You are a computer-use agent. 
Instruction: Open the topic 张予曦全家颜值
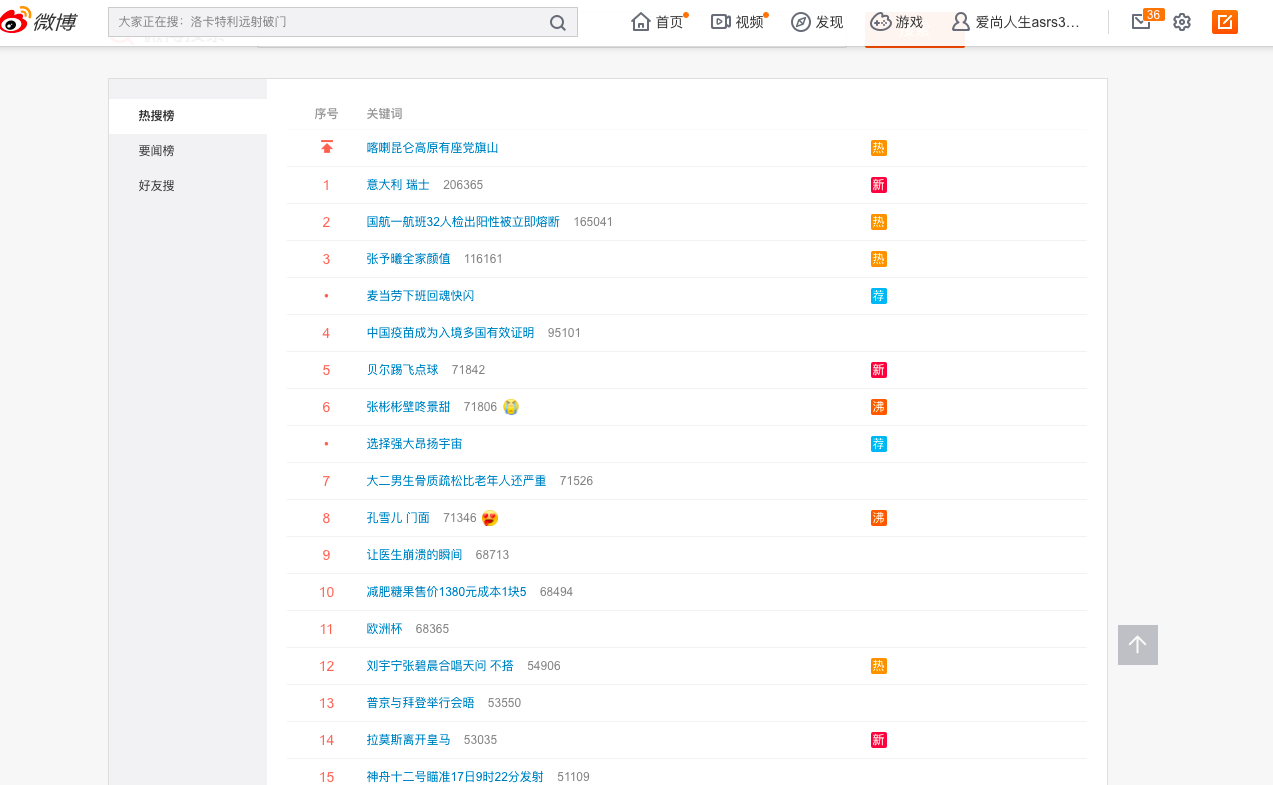tap(409, 259)
